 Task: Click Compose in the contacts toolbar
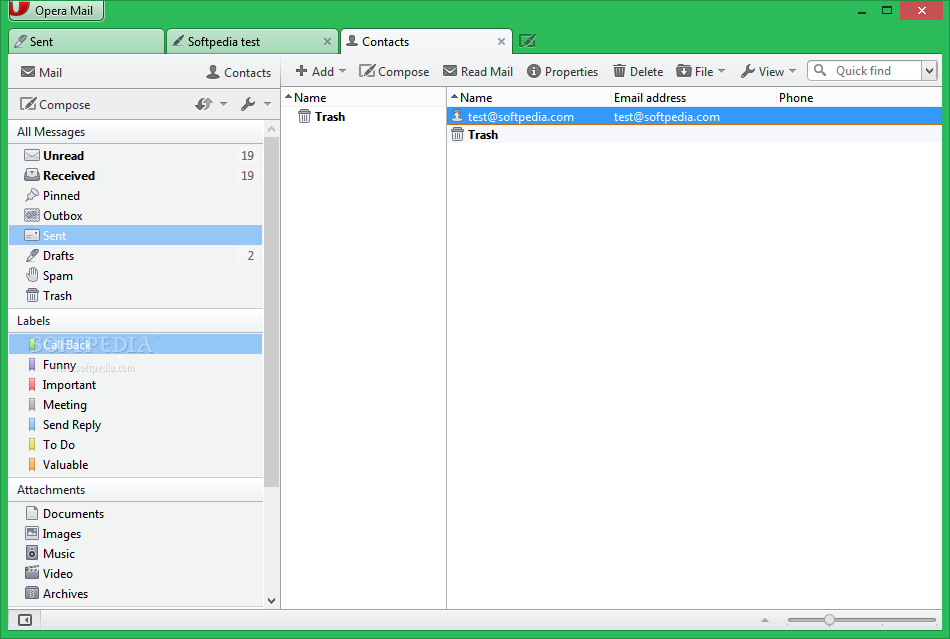click(394, 71)
